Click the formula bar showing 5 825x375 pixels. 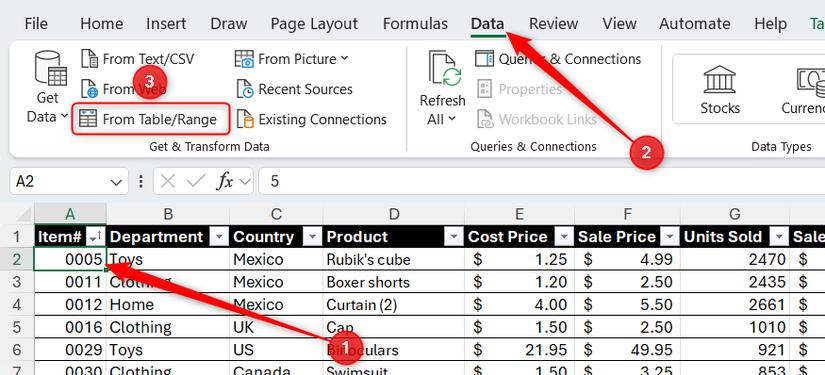pyautogui.click(x=542, y=181)
